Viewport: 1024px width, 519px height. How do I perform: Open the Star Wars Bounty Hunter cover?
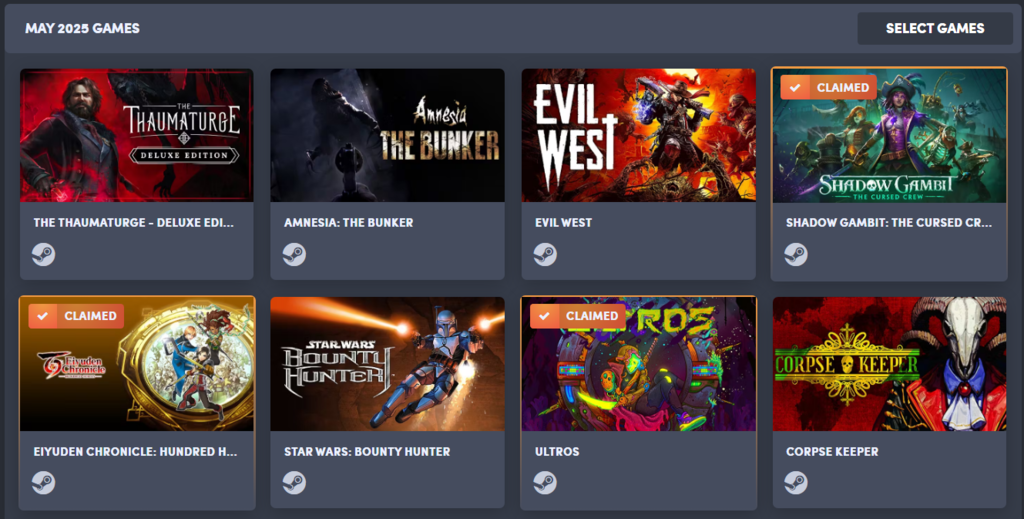click(387, 364)
